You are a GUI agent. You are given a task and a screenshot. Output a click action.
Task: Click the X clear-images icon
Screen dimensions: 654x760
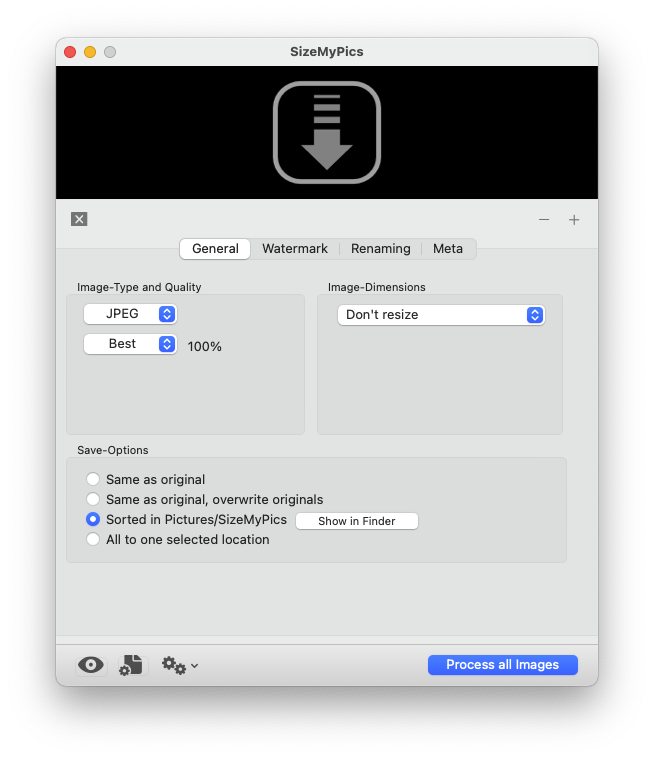(x=79, y=219)
